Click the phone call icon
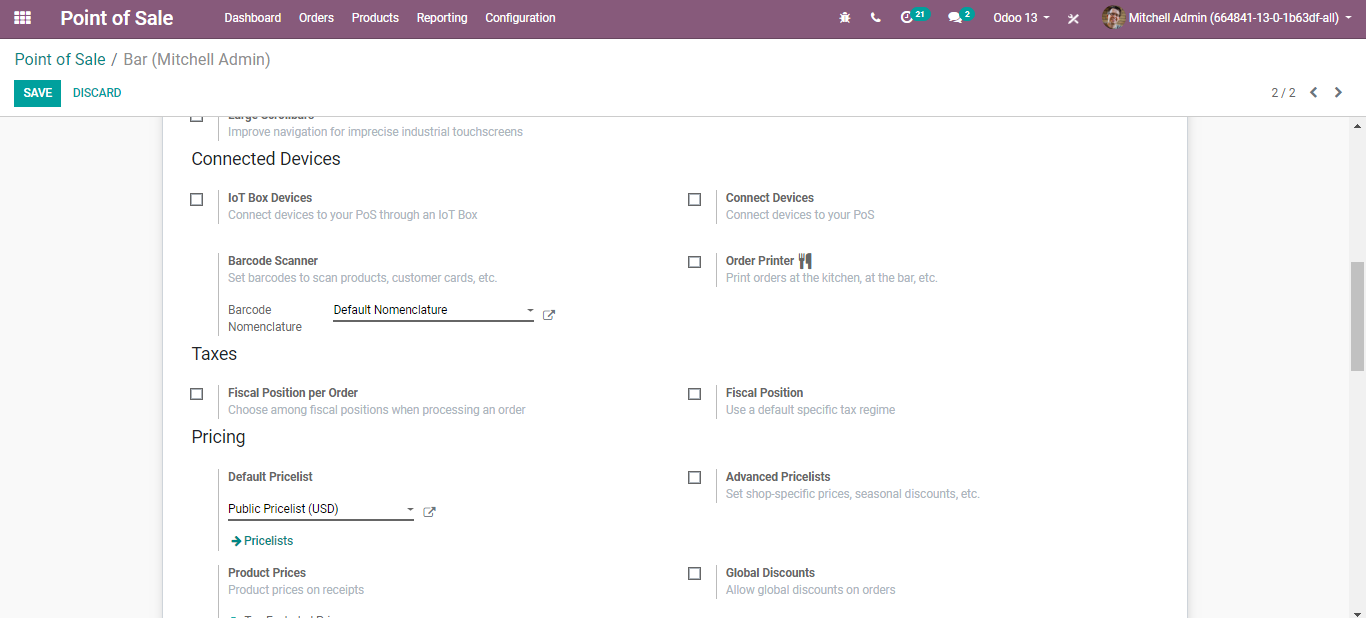Viewport: 1366px width, 618px height. coord(876,18)
